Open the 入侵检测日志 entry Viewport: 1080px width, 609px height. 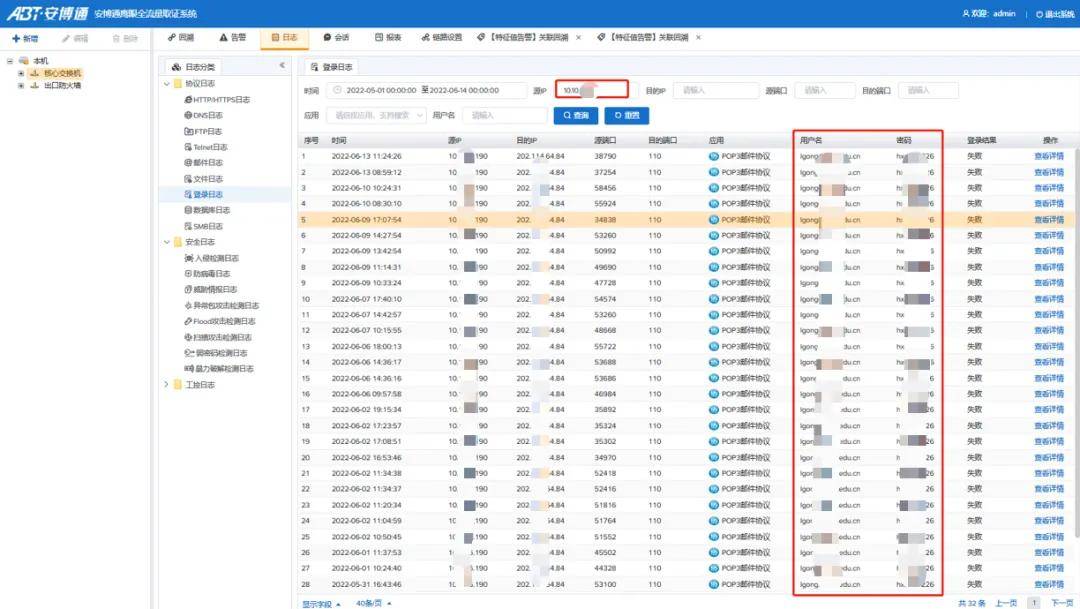[x=211, y=258]
